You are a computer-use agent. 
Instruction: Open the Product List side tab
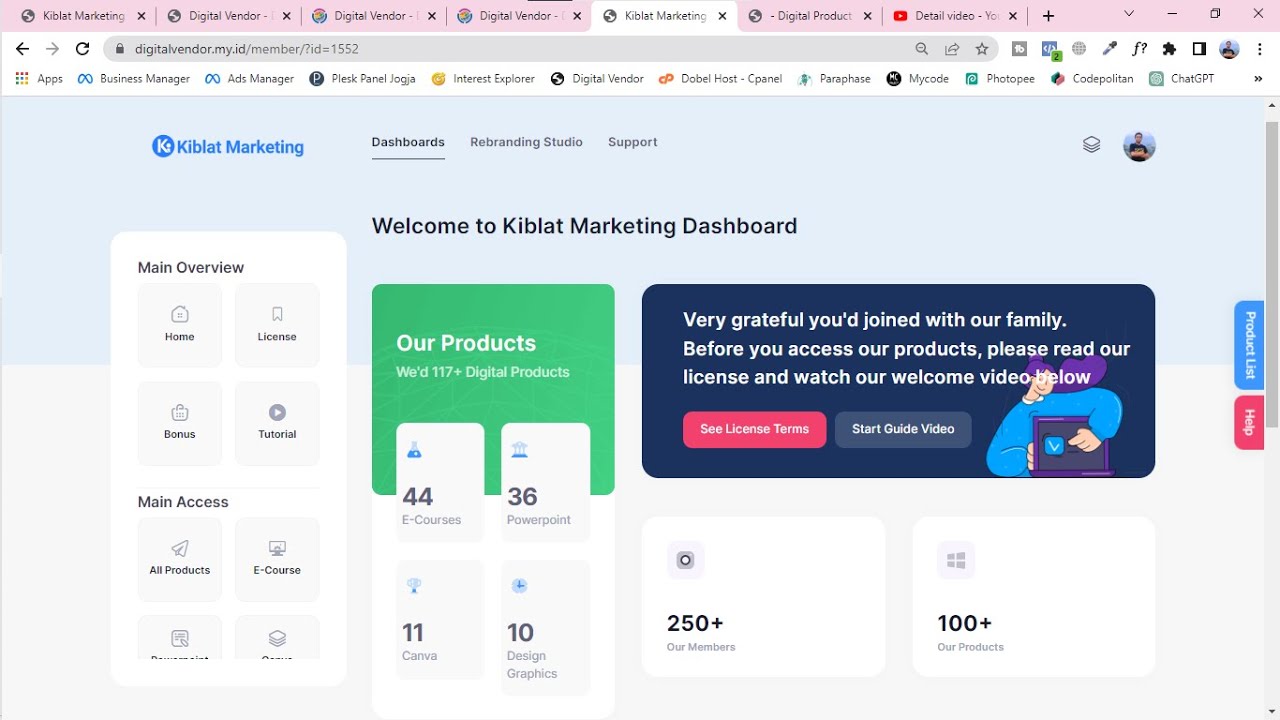click(1249, 345)
